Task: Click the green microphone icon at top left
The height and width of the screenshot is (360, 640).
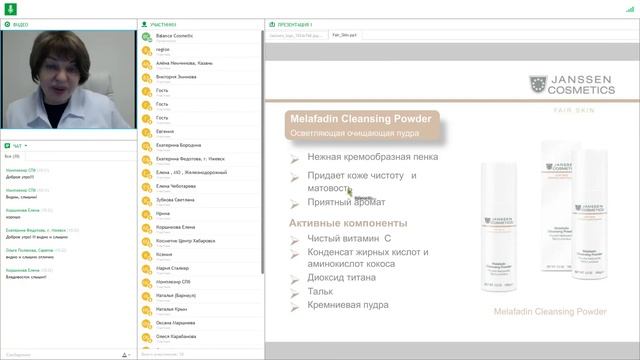Action: pos(10,9)
